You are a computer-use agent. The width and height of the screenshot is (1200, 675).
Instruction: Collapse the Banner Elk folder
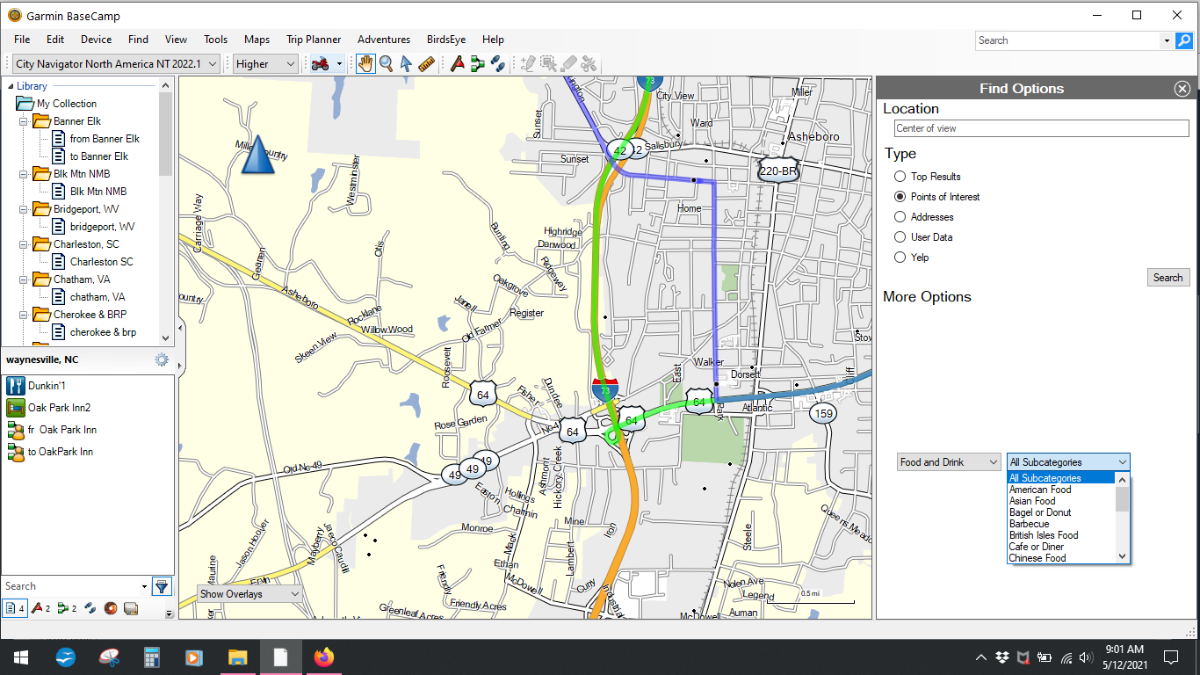click(x=24, y=121)
